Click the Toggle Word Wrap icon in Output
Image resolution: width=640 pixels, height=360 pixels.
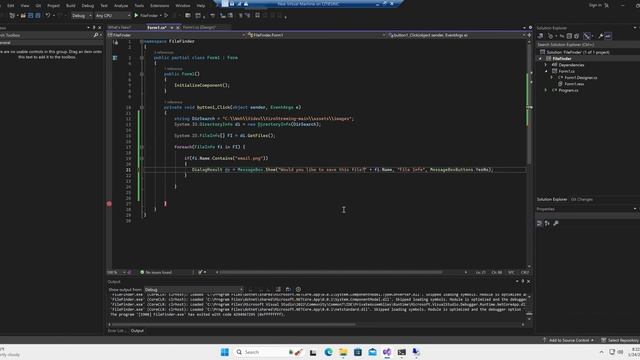pyautogui.click(x=288, y=289)
